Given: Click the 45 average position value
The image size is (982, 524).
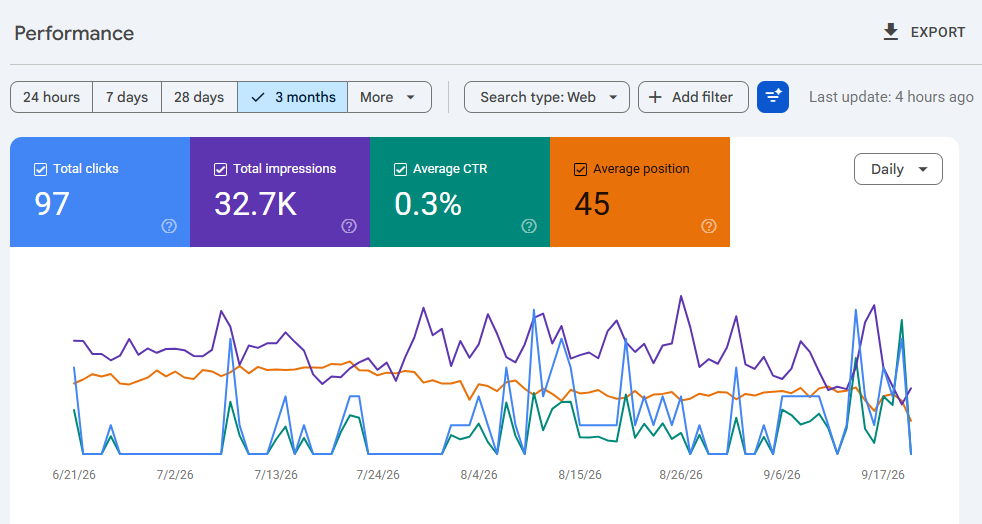Looking at the screenshot, I should 592,204.
